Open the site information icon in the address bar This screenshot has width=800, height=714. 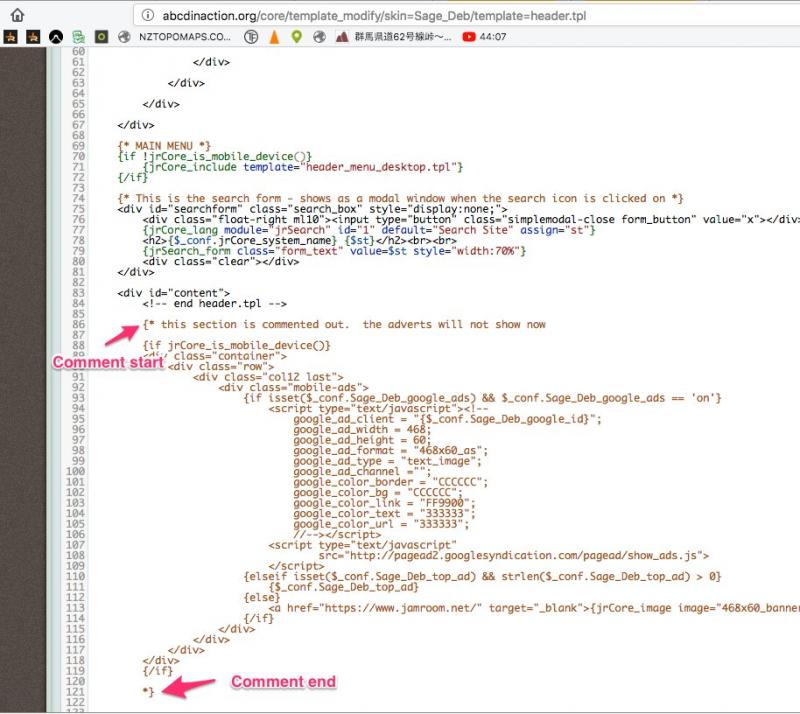pyautogui.click(x=147, y=15)
